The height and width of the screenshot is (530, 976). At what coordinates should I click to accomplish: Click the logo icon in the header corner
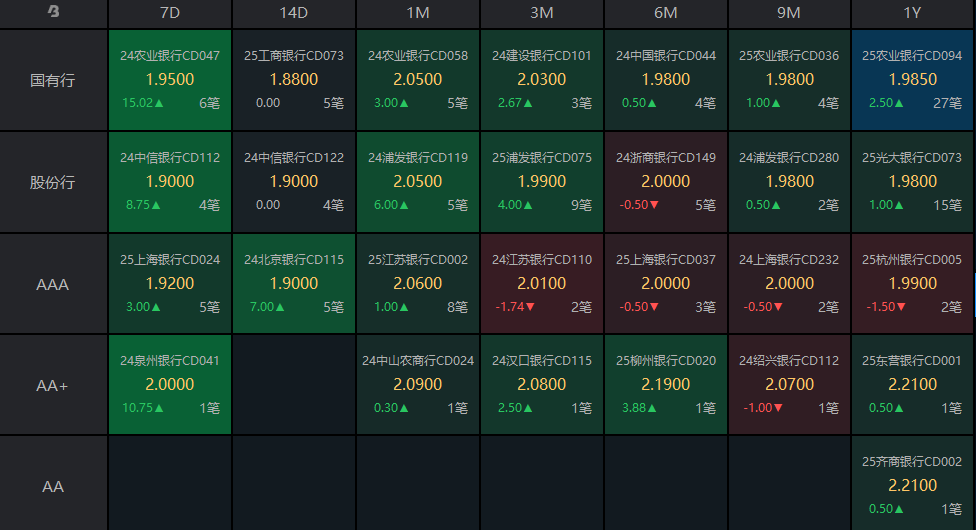click(54, 12)
